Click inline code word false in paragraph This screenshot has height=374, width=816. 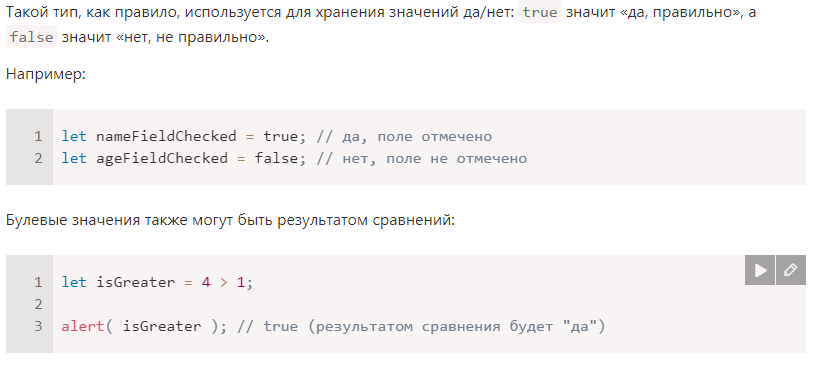pos(31,37)
